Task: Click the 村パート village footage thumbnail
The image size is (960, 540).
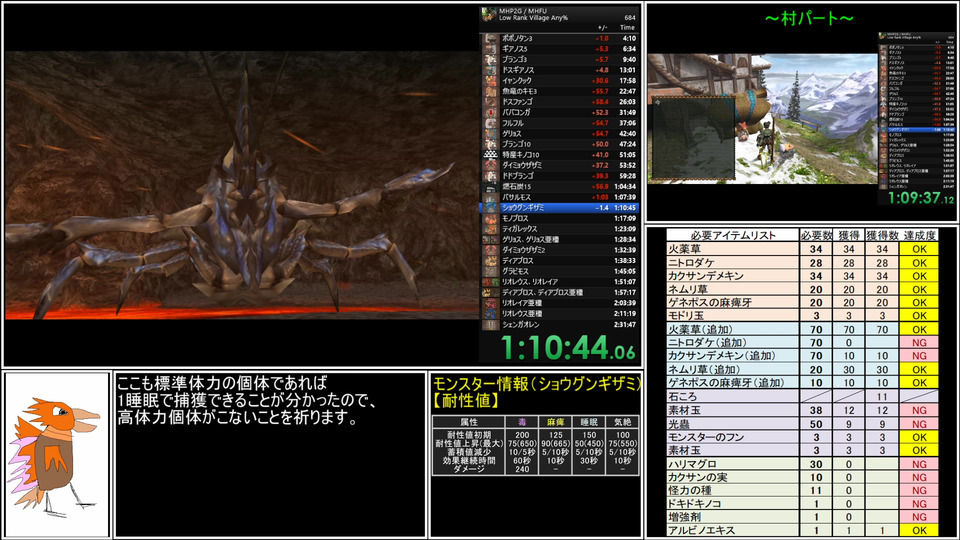Action: pyautogui.click(x=763, y=119)
